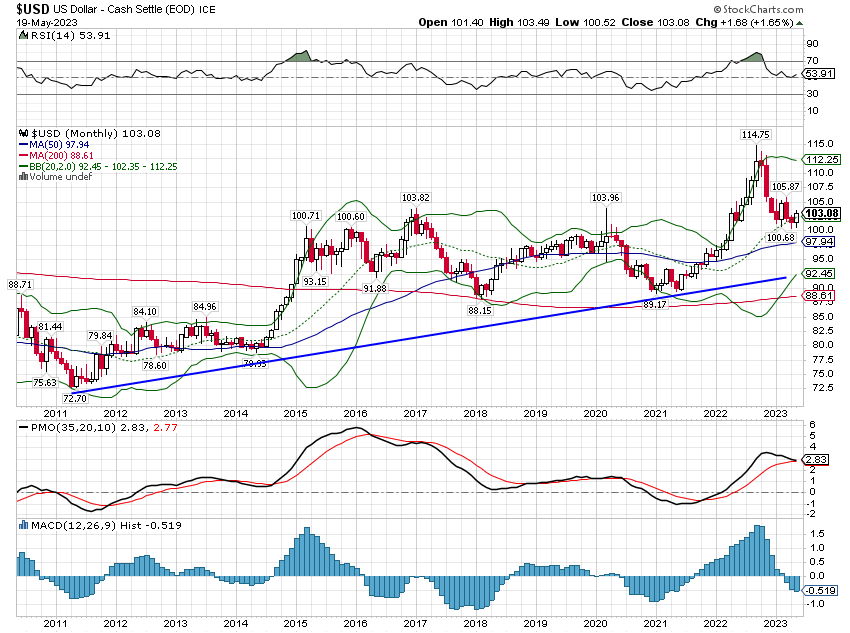Click the 91.88 low annotation

click(x=375, y=288)
